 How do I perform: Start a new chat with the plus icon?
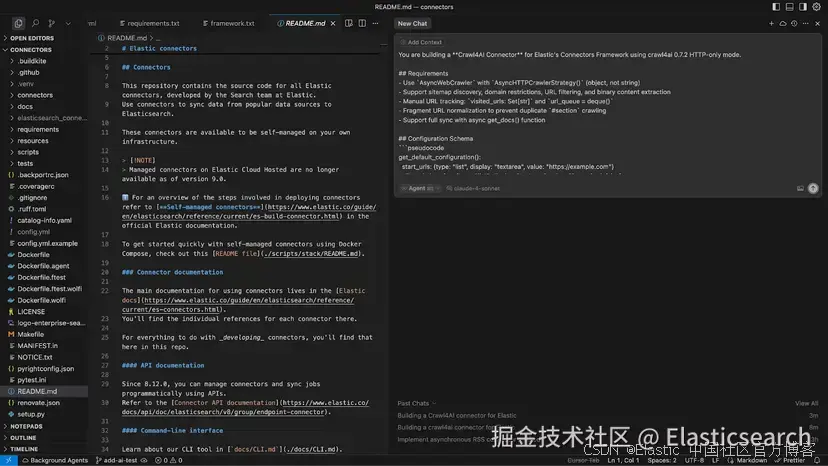[x=771, y=23]
